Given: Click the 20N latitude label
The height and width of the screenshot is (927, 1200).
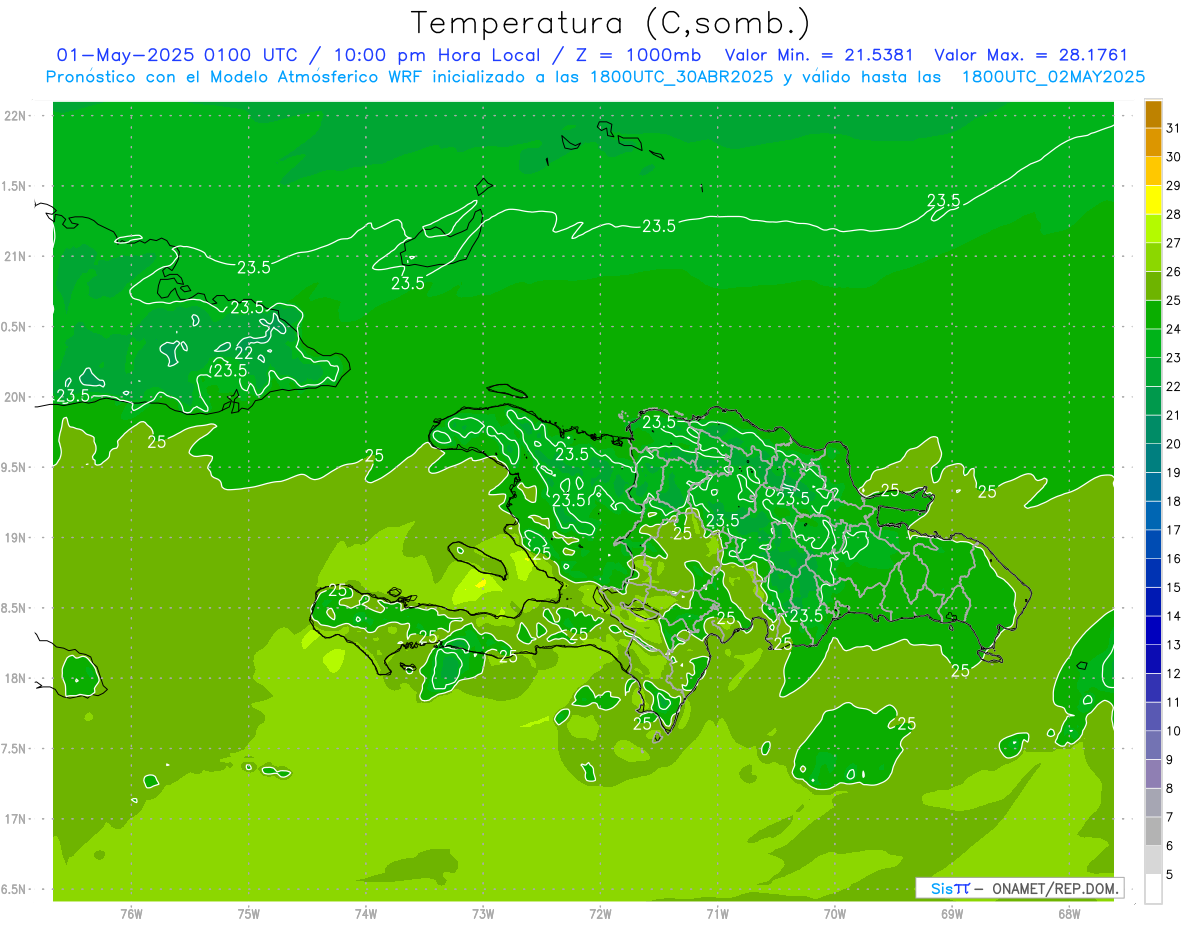Looking at the screenshot, I should (14, 397).
